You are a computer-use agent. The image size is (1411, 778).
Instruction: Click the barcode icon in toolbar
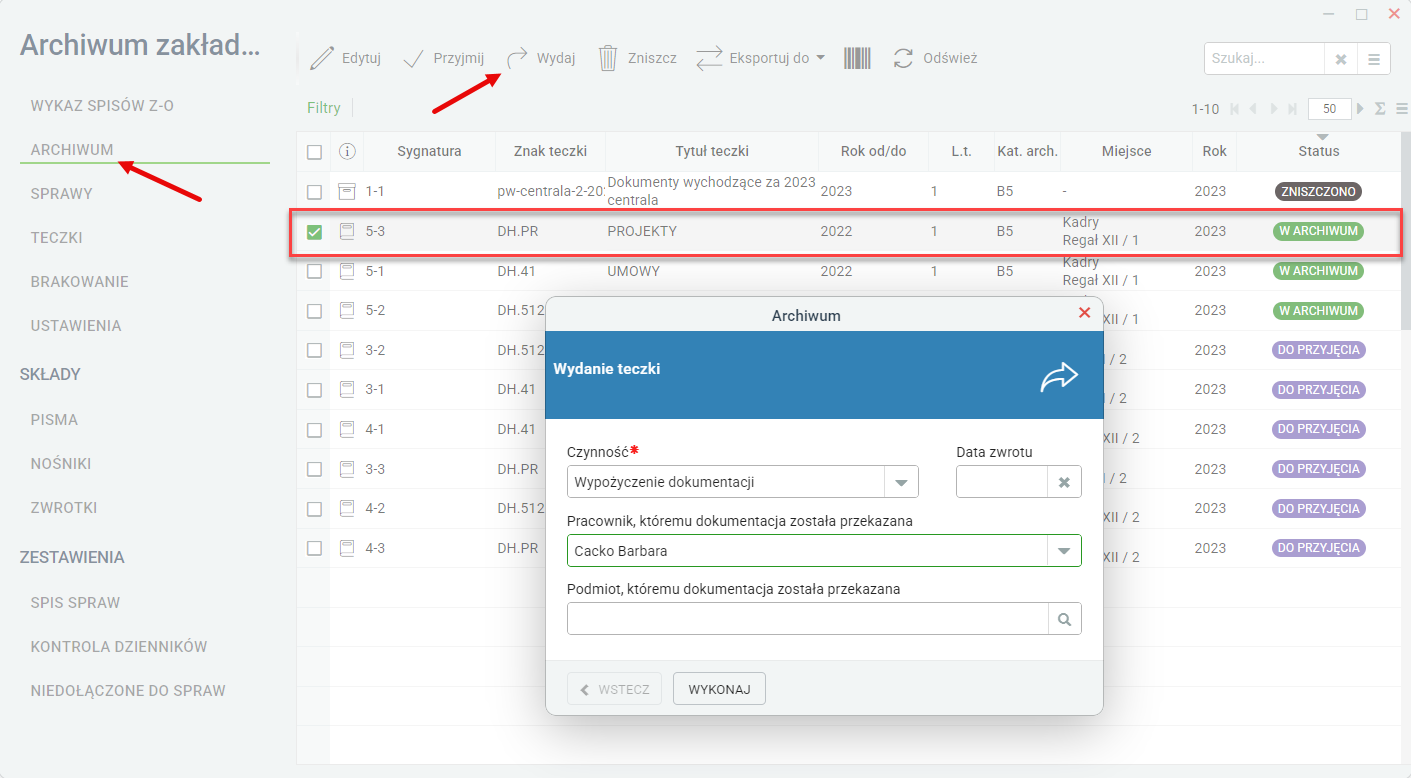[x=857, y=58]
